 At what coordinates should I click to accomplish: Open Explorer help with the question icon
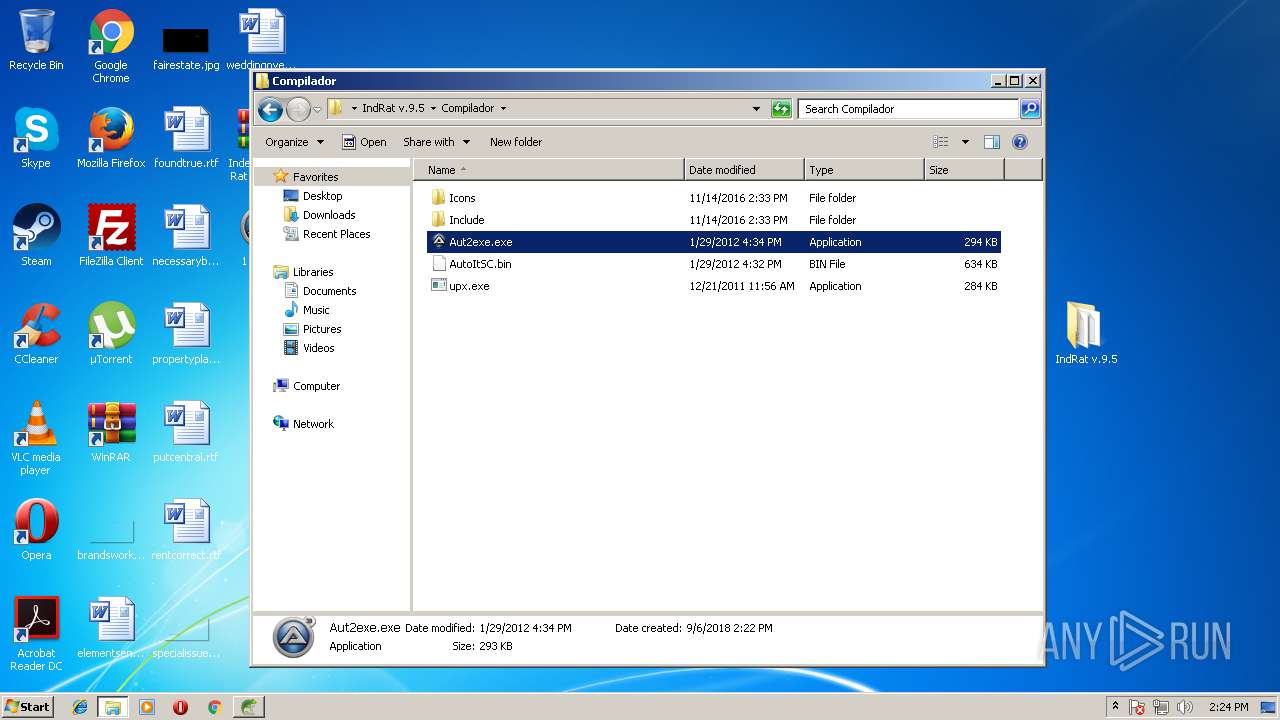tap(1020, 142)
